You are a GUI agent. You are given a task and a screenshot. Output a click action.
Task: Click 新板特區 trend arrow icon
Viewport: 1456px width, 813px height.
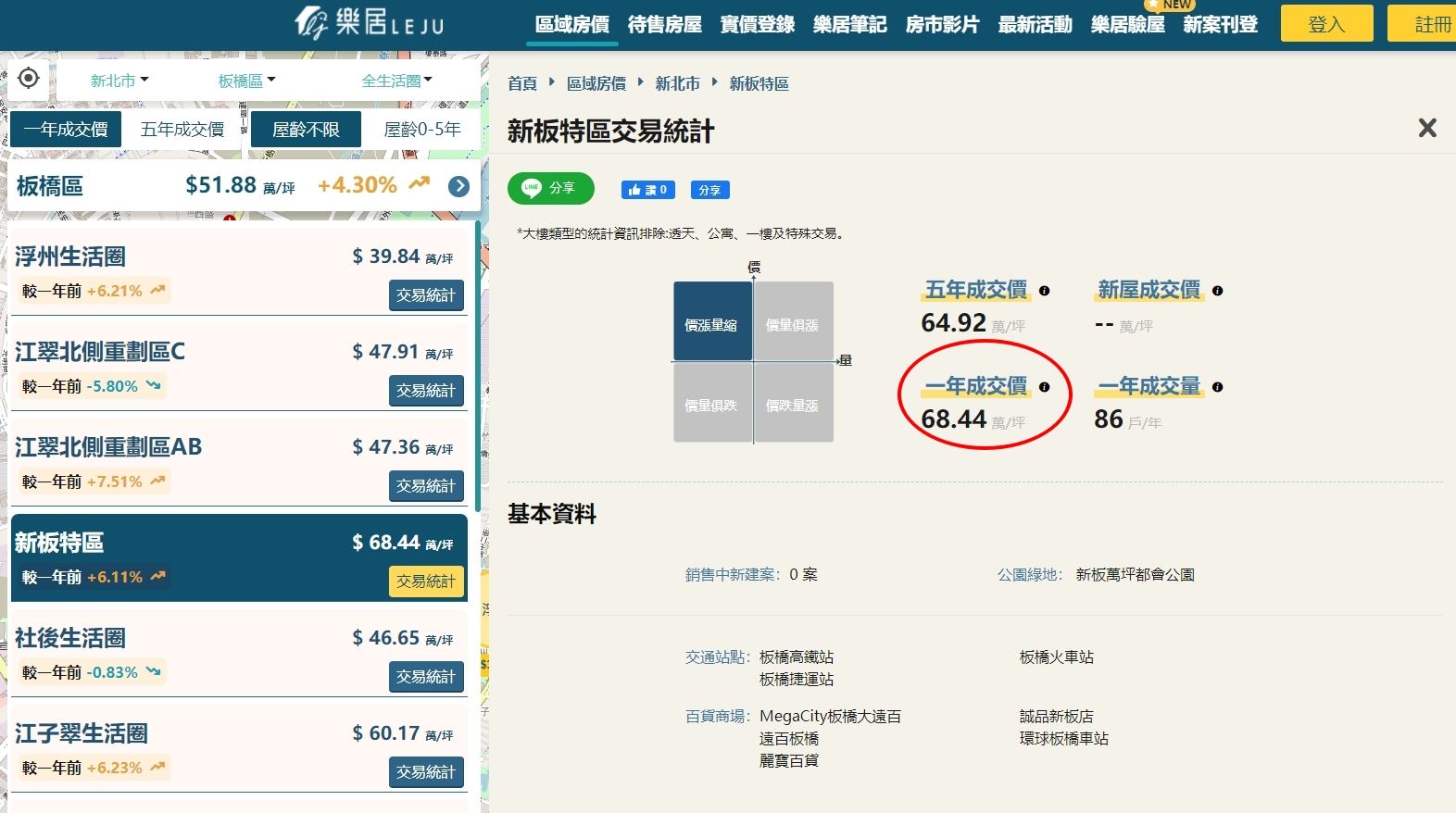click(157, 576)
